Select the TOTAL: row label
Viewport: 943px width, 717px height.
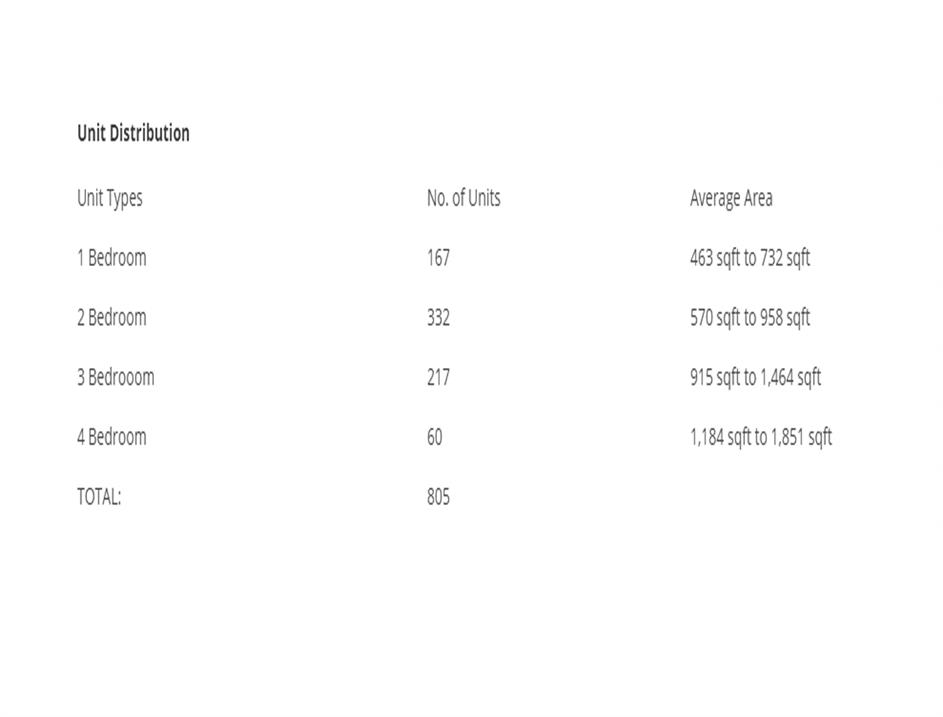point(99,497)
